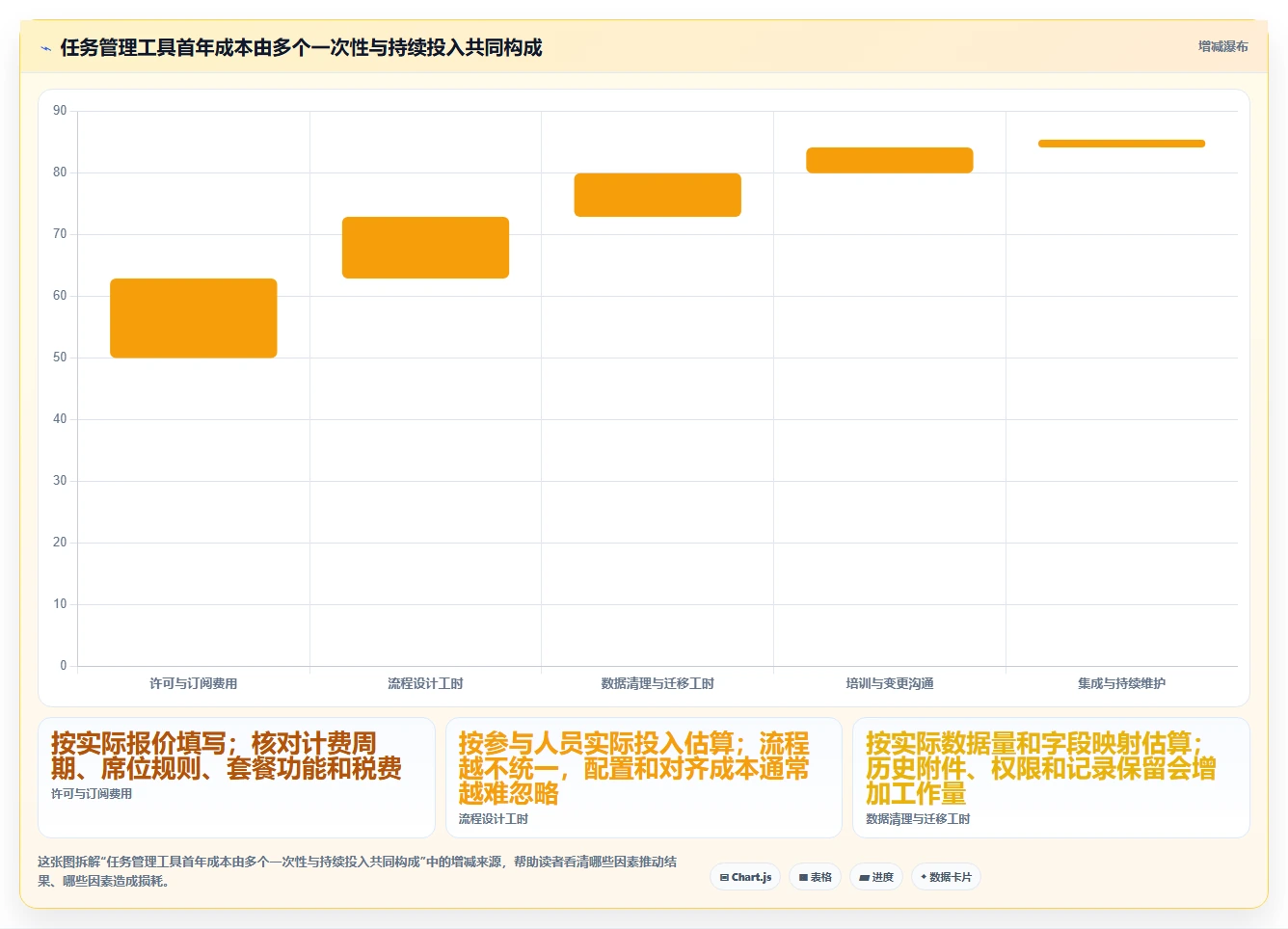Click the lightning icon beside the chart title

45,48
